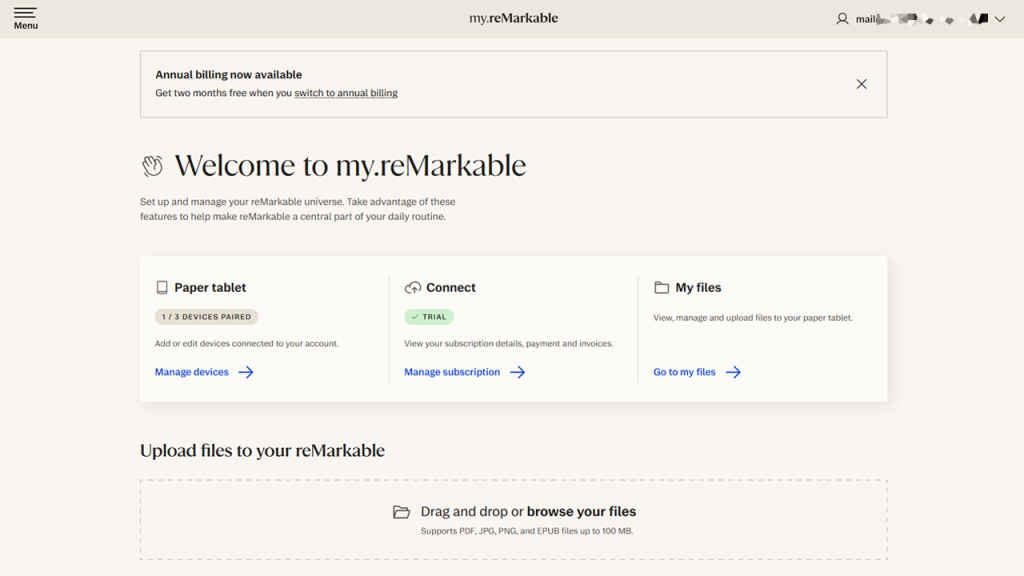Click the account person icon
Viewport: 1024px width, 576px height.
pyautogui.click(x=843, y=18)
